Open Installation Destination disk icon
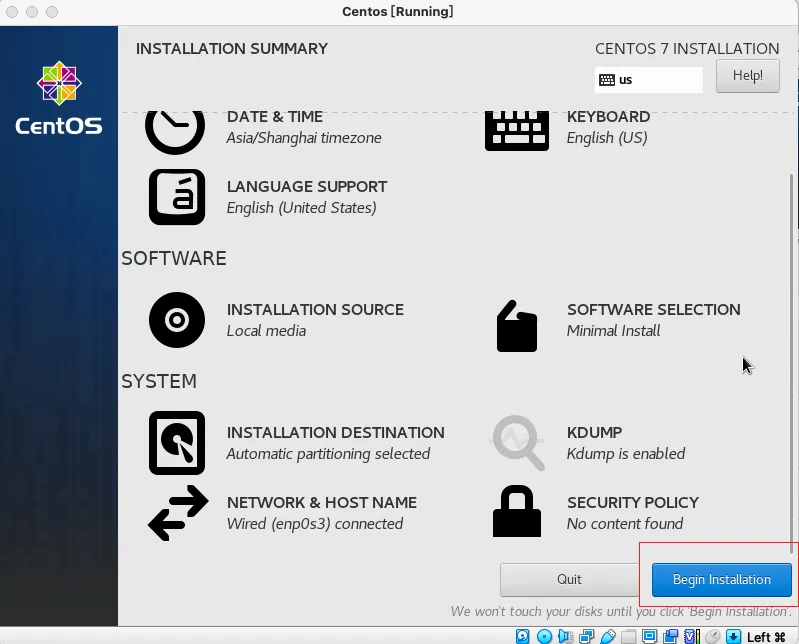Screen dimensions: 799x644 [x=177, y=443]
